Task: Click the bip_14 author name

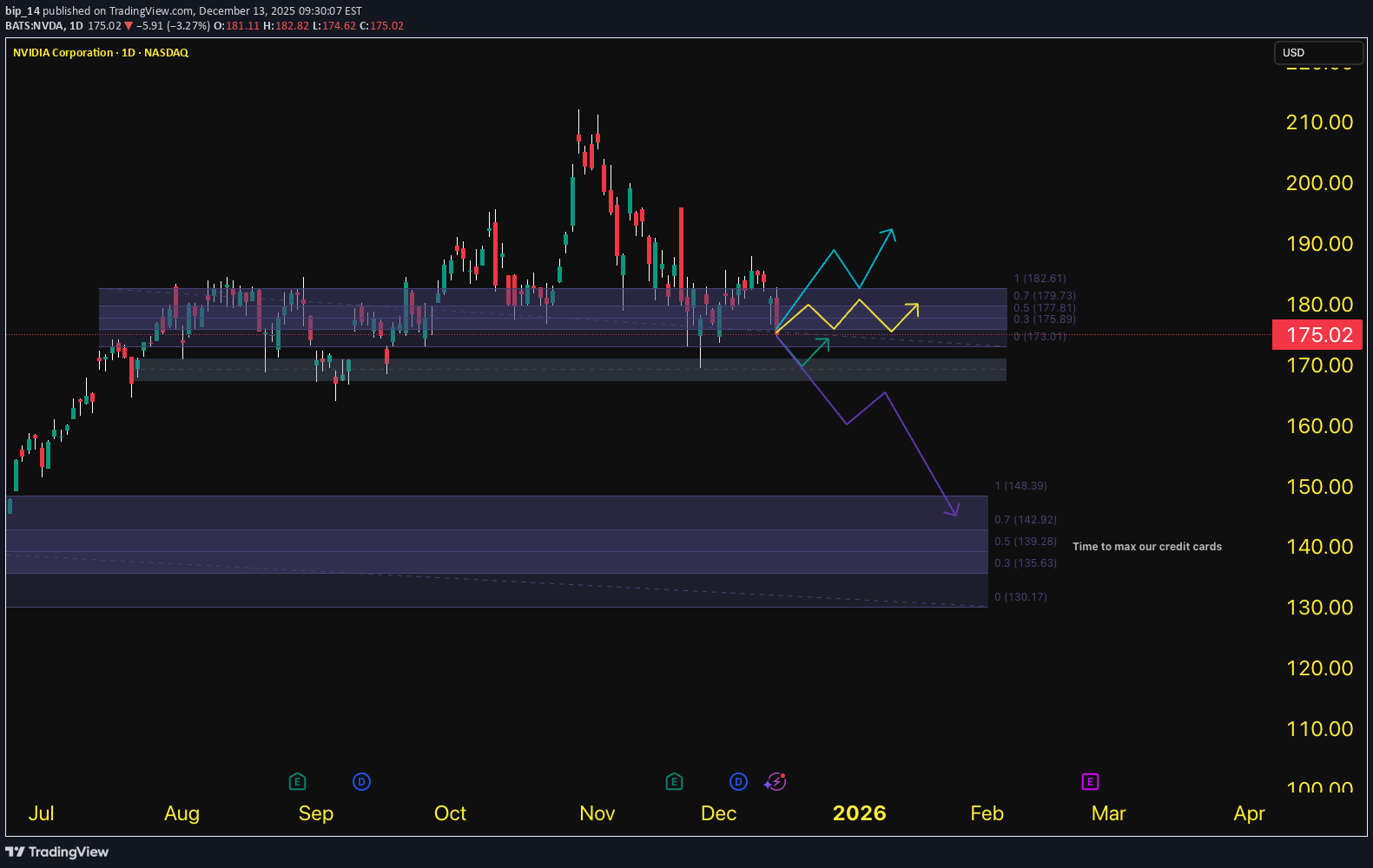Action: tap(23, 11)
